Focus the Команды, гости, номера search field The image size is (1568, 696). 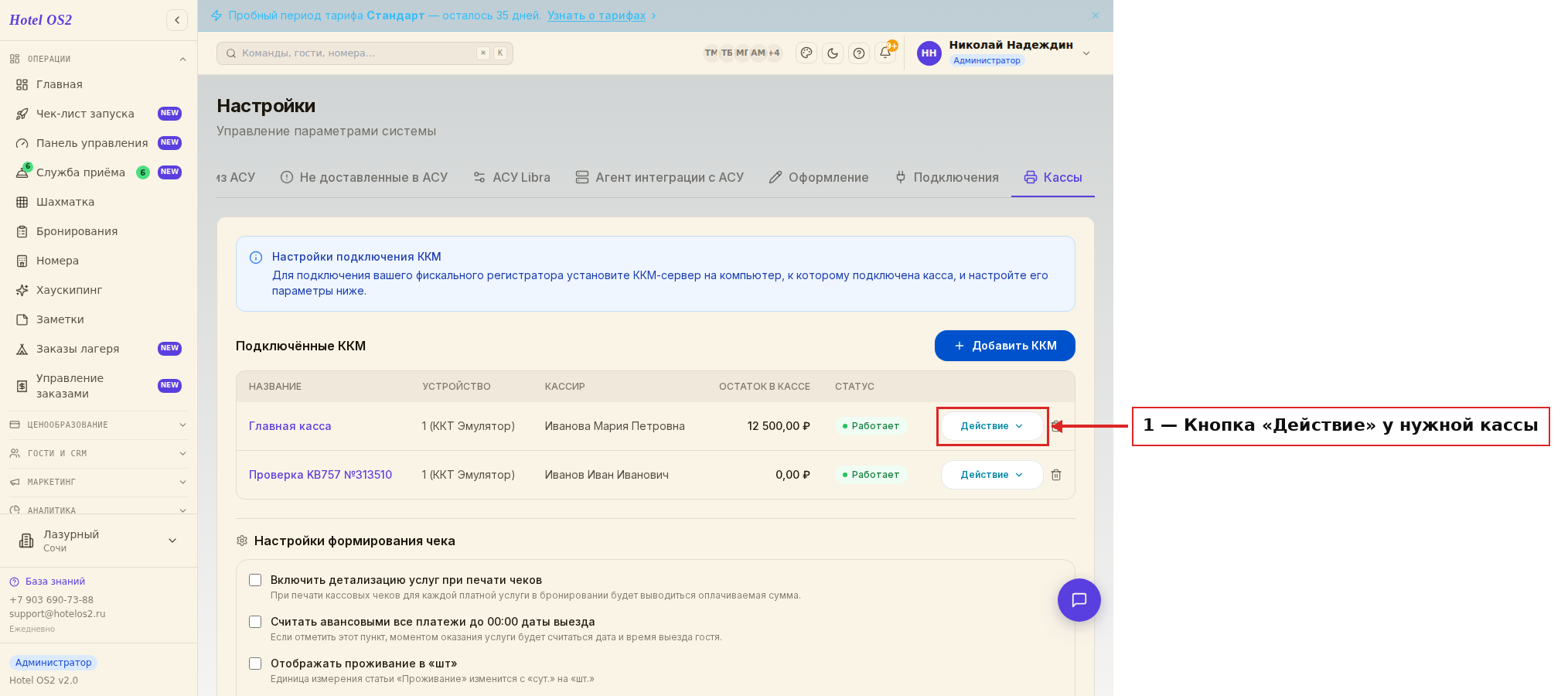[365, 53]
